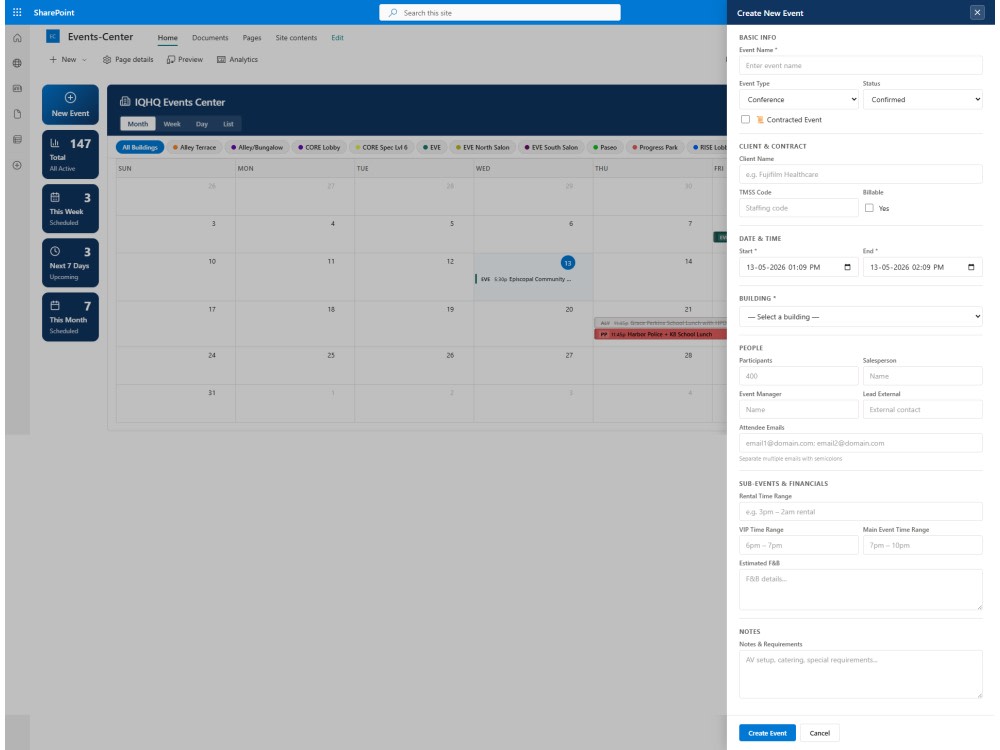
Task: Open the Harbor Police + K8 School Lunch event
Action: [x=660, y=334]
